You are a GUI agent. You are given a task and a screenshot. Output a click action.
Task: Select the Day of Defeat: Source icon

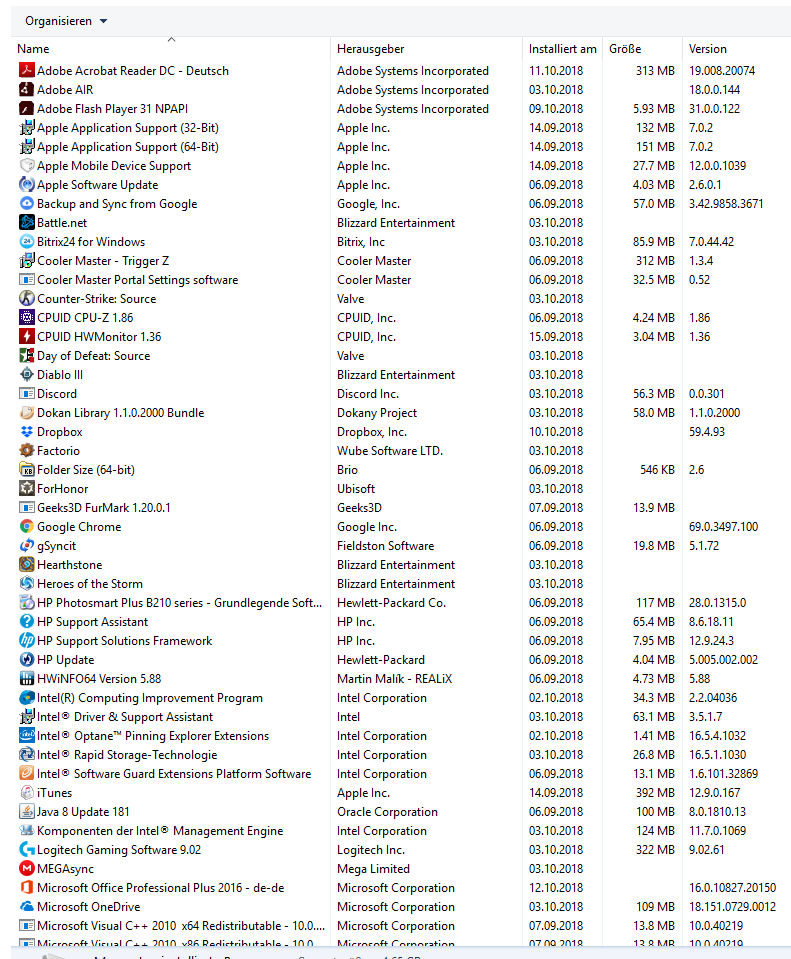(x=26, y=355)
